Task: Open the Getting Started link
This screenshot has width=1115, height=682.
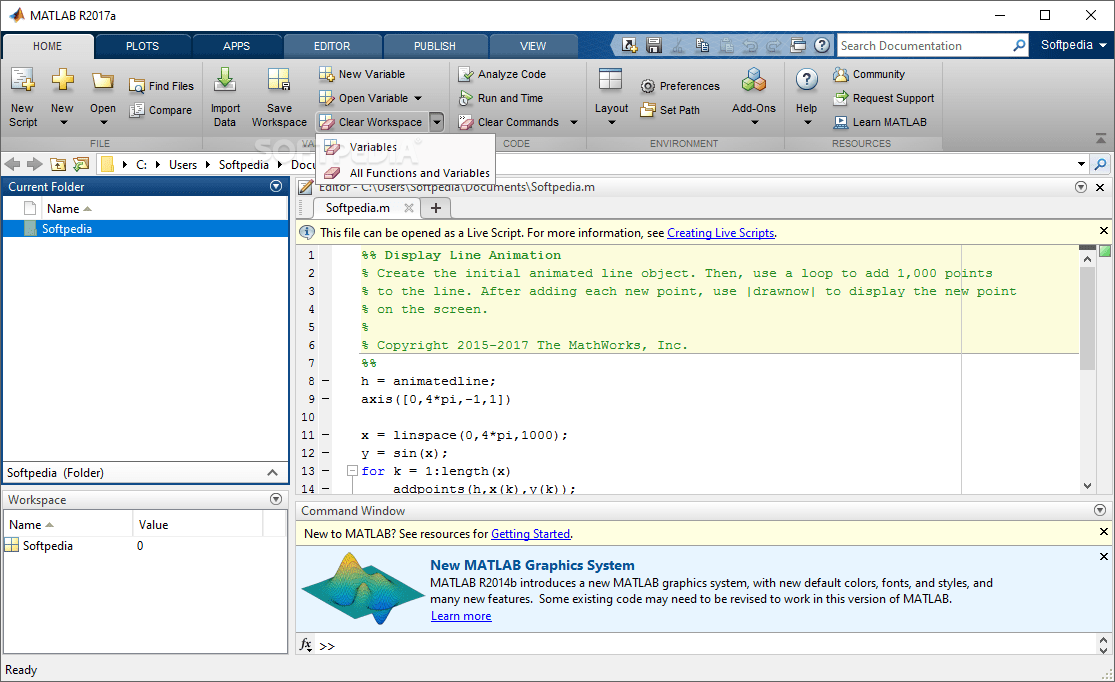Action: coord(530,533)
